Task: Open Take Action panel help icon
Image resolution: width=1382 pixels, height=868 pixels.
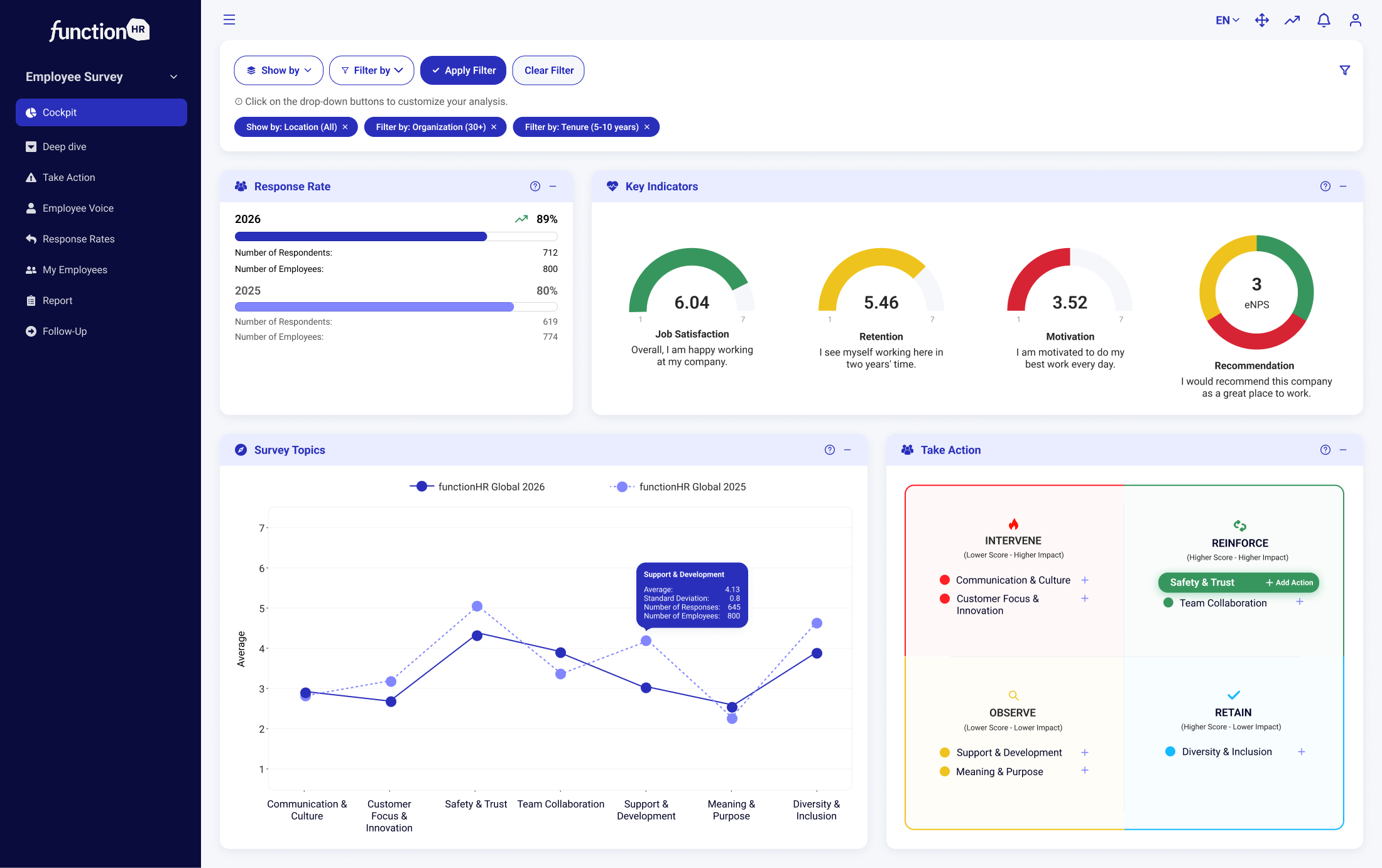Action: pyautogui.click(x=1325, y=450)
